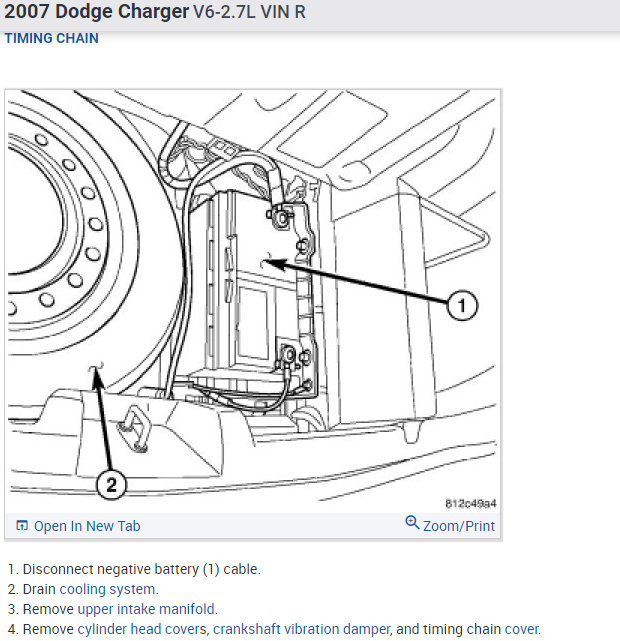Open the upper intake manifold link
620x641 pixels.
[146, 609]
